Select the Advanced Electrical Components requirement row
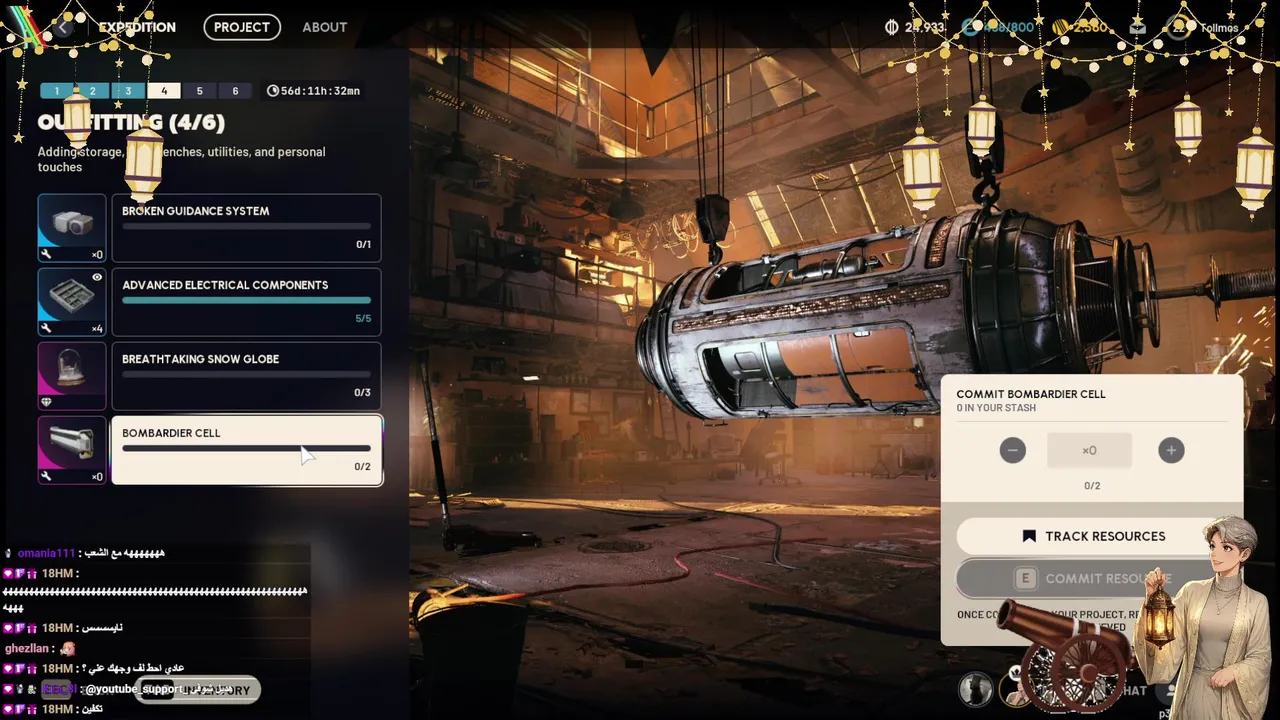1280x720 pixels. (x=246, y=302)
